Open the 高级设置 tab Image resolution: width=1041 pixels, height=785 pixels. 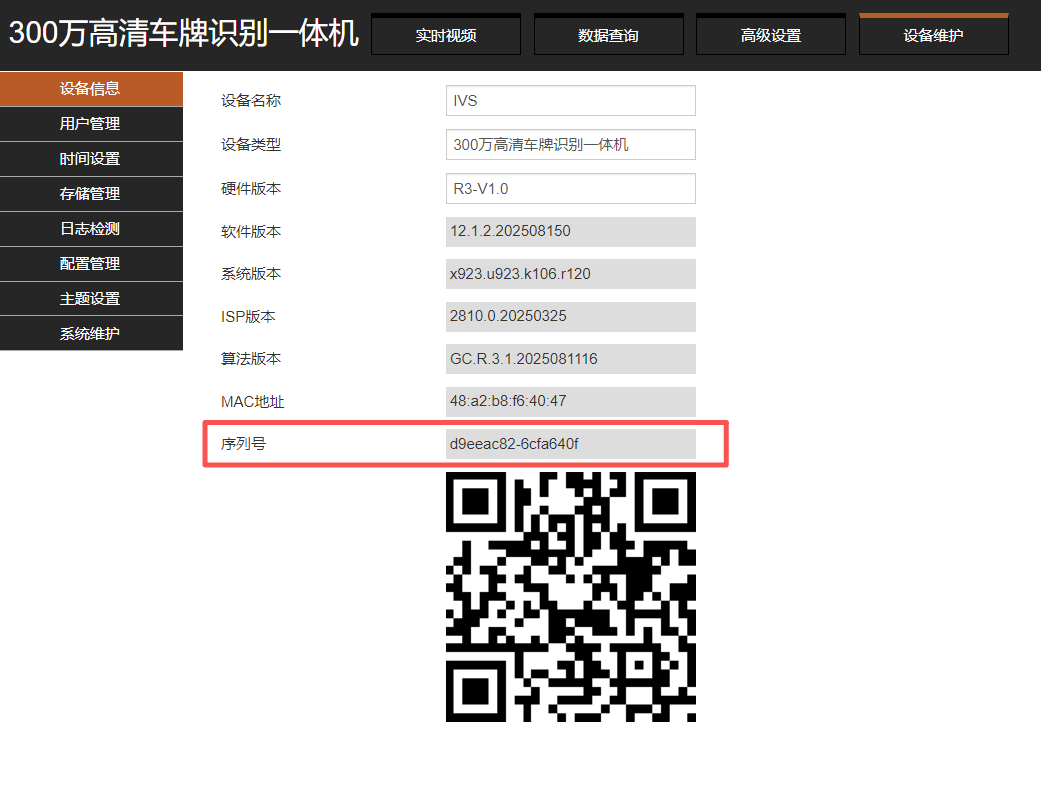[x=770, y=36]
